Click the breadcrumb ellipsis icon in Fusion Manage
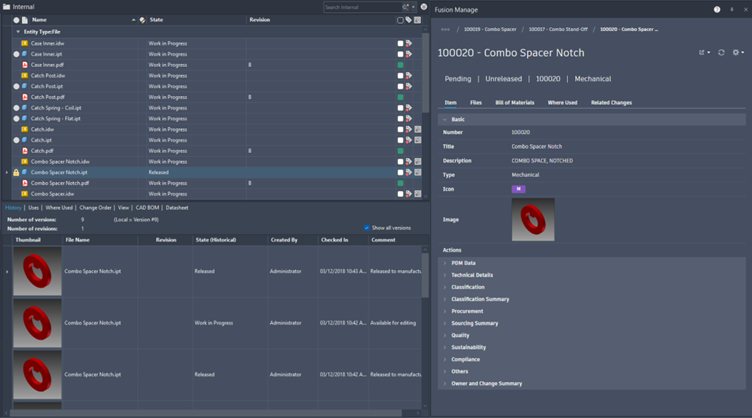 tap(445, 29)
